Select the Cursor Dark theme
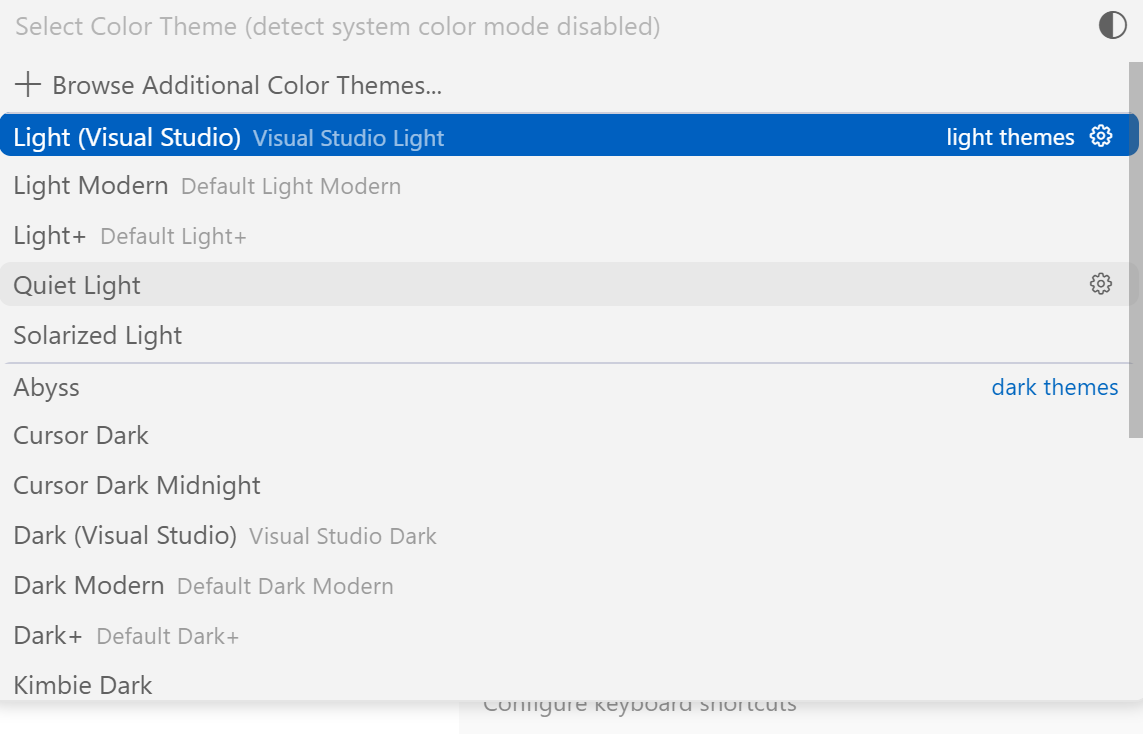Viewport: 1143px width, 734px height. [569, 436]
